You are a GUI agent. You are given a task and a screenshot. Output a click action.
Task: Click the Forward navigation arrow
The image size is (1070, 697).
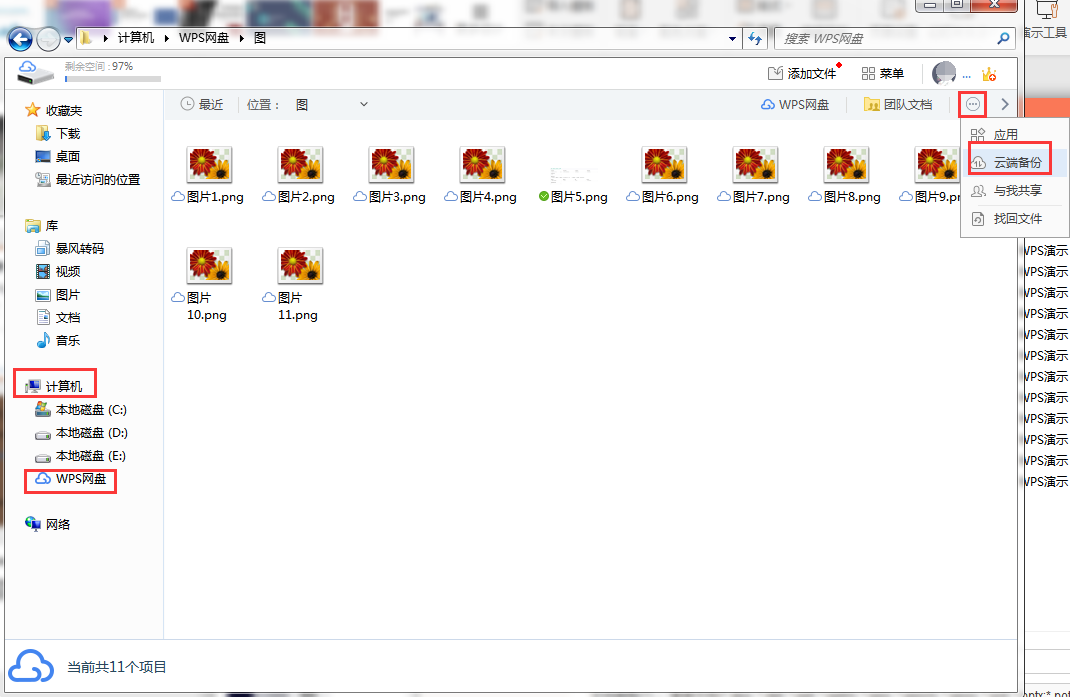pyautogui.click(x=48, y=40)
